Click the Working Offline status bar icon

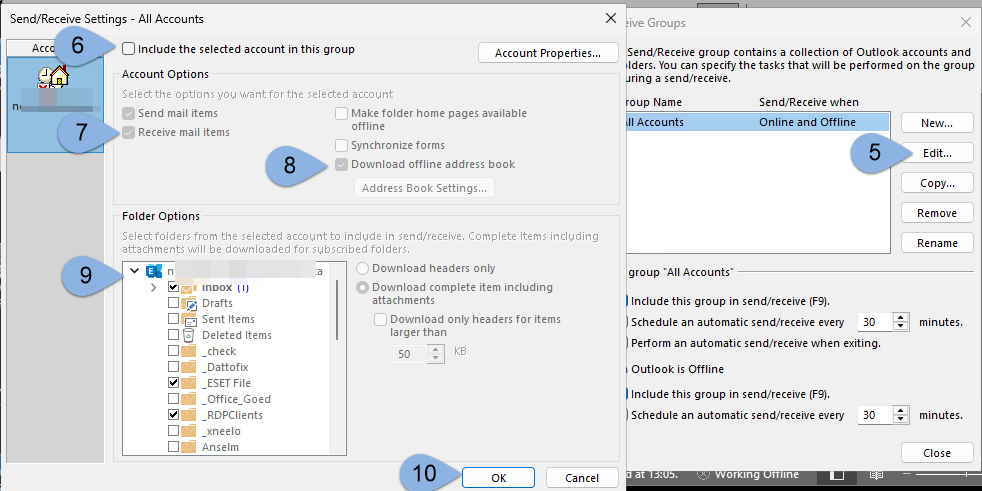click(703, 475)
